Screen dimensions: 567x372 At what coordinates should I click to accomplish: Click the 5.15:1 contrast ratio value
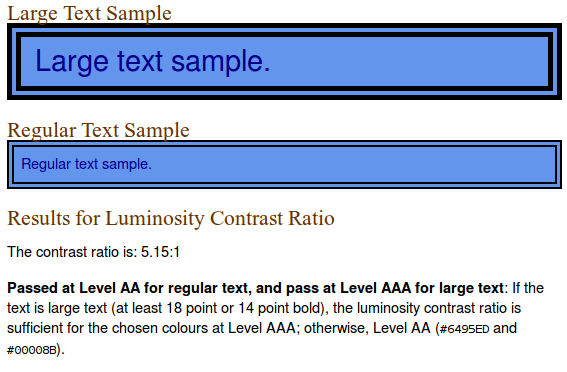(x=160, y=252)
